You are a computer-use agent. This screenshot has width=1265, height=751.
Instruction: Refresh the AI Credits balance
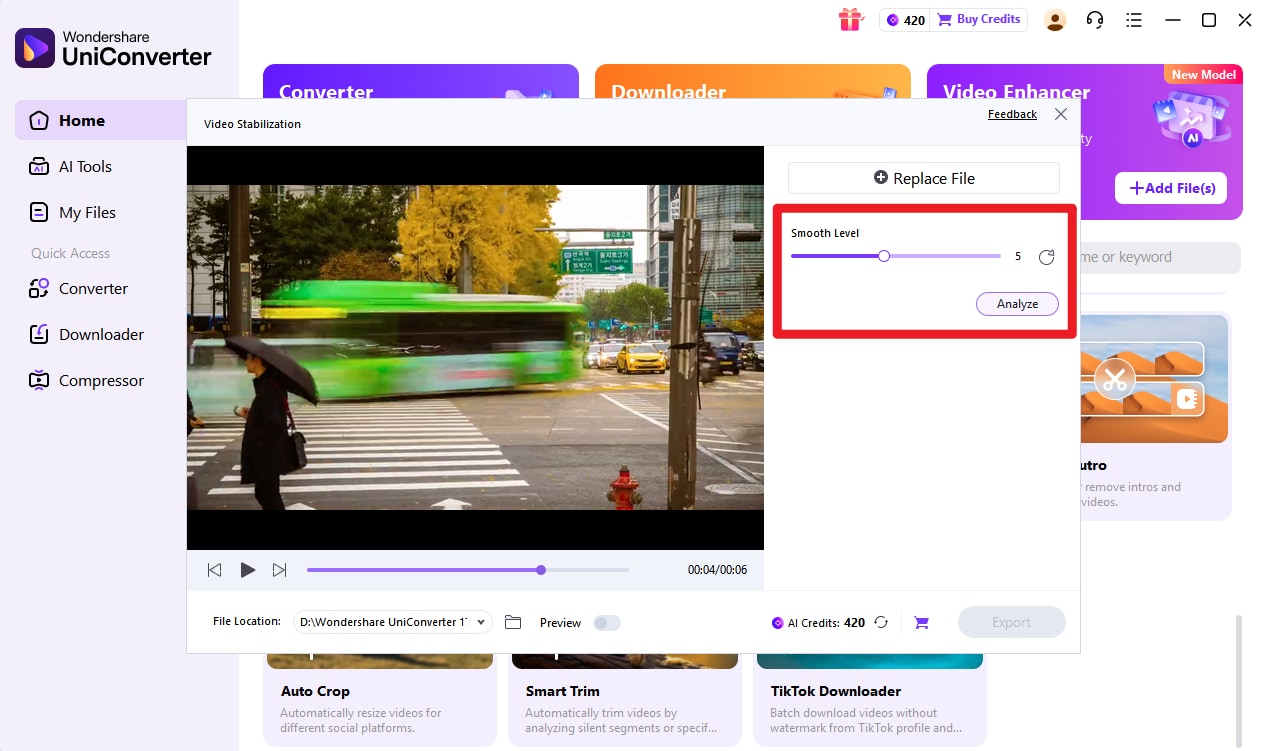(881, 622)
